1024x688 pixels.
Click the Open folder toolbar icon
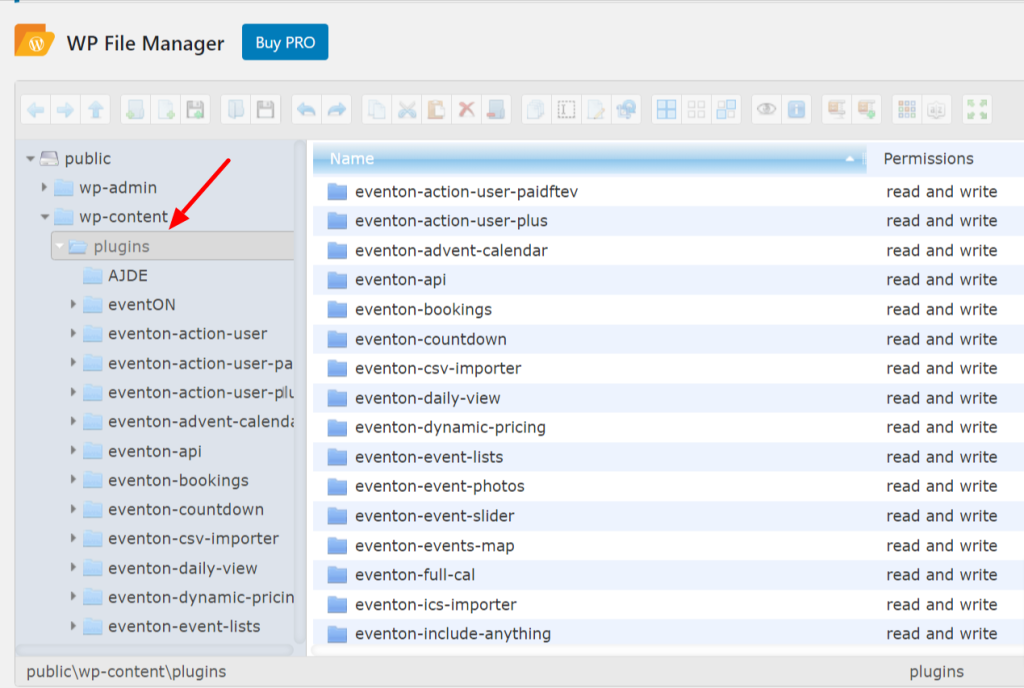236,110
